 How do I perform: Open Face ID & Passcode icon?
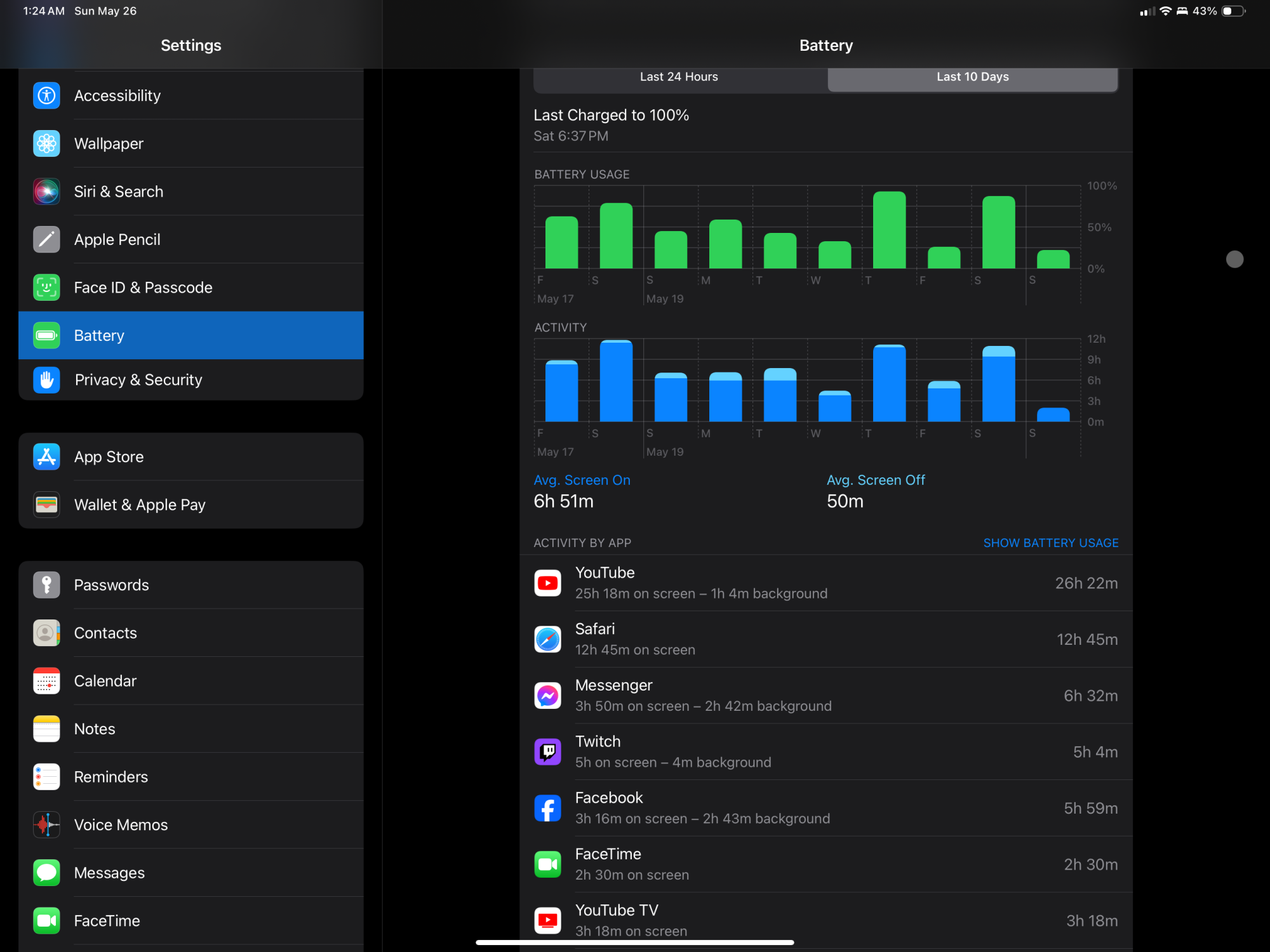(46, 288)
